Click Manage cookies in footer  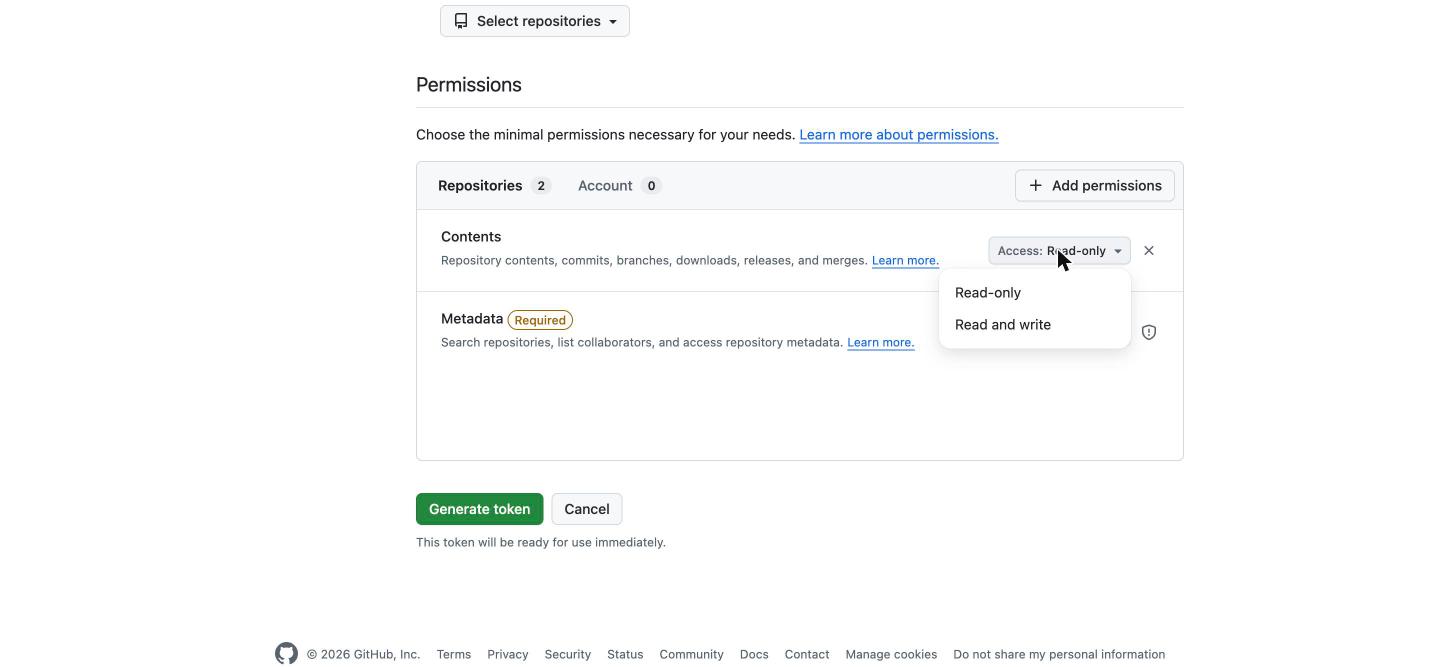coord(891,654)
